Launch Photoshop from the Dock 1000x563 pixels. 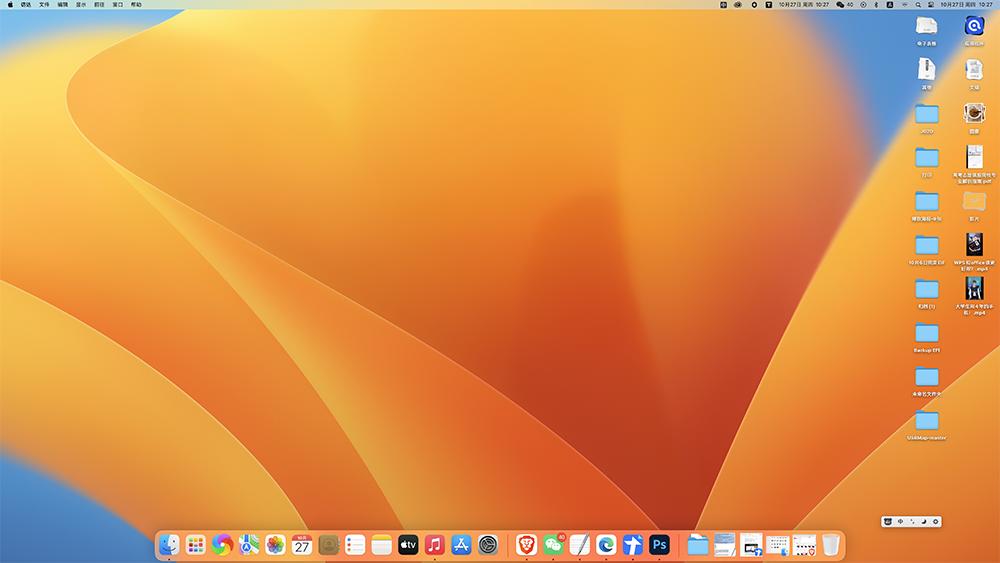[x=659, y=545]
